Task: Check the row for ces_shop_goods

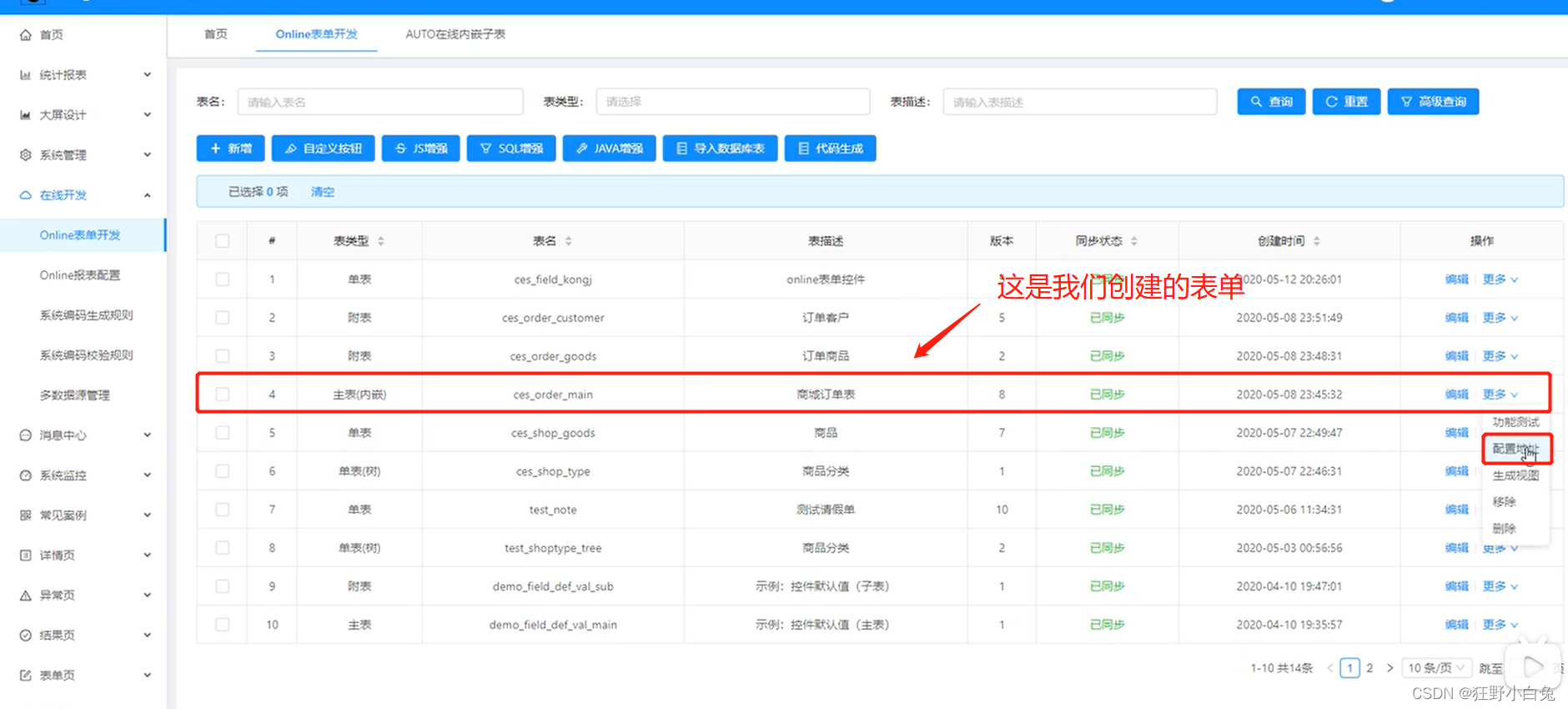Action: point(223,433)
